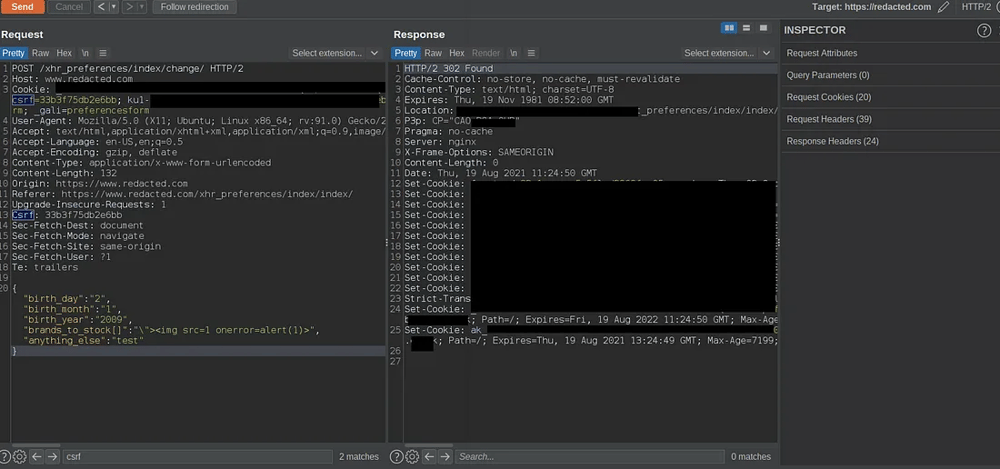Expand Request Headers (39) section
The width and height of the screenshot is (1000, 469).
click(890, 119)
